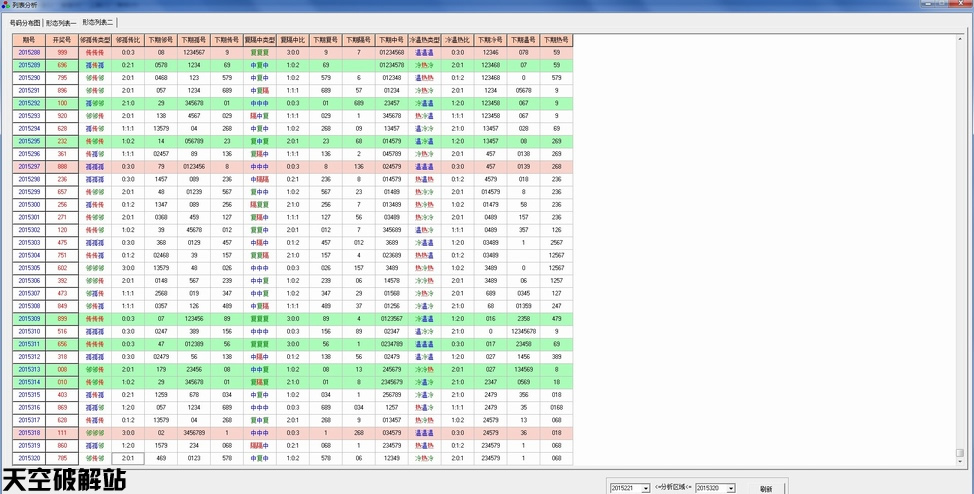
Task: Select the 邻孤传类型 column header
Action: pos(95,40)
